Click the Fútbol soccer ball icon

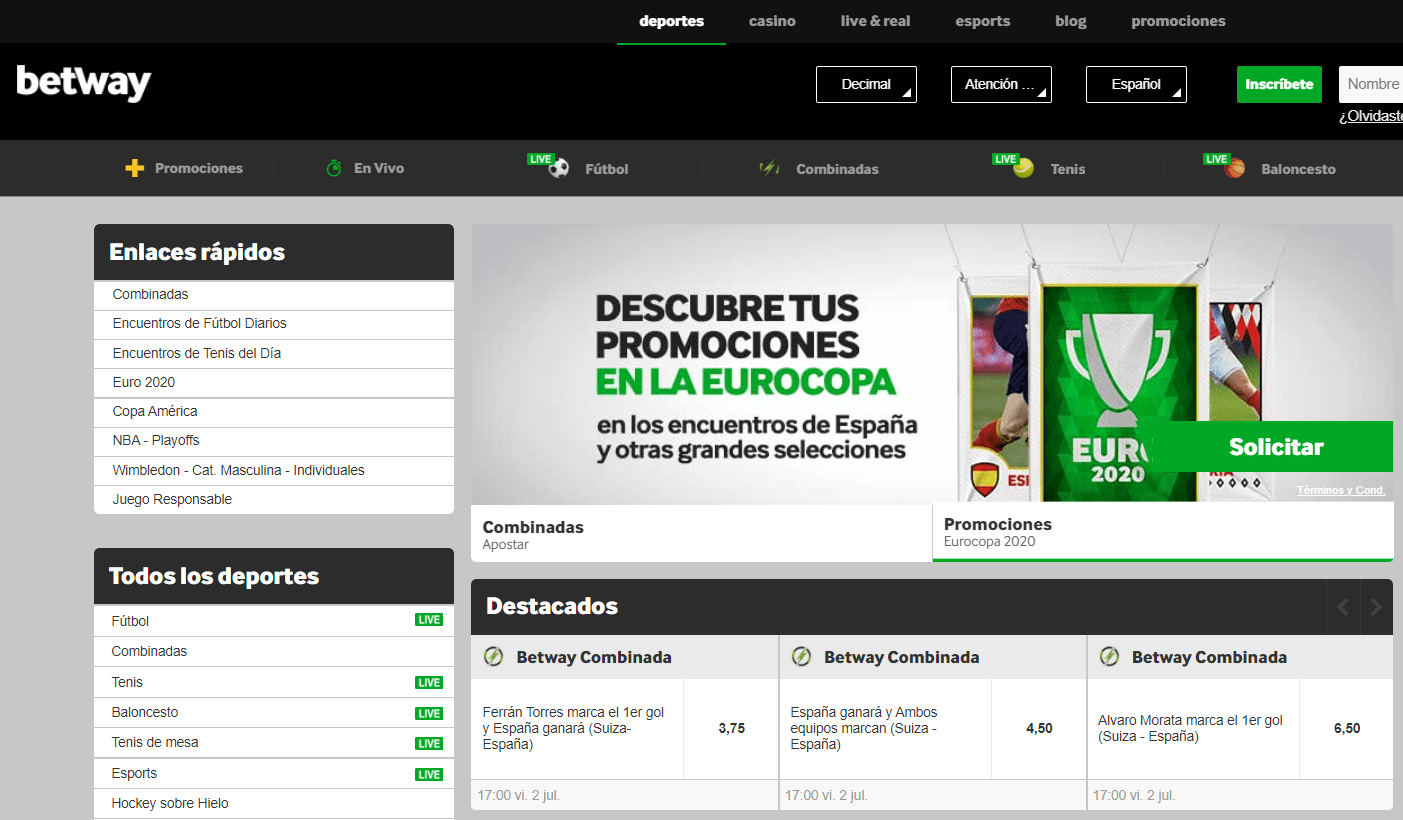pos(559,168)
